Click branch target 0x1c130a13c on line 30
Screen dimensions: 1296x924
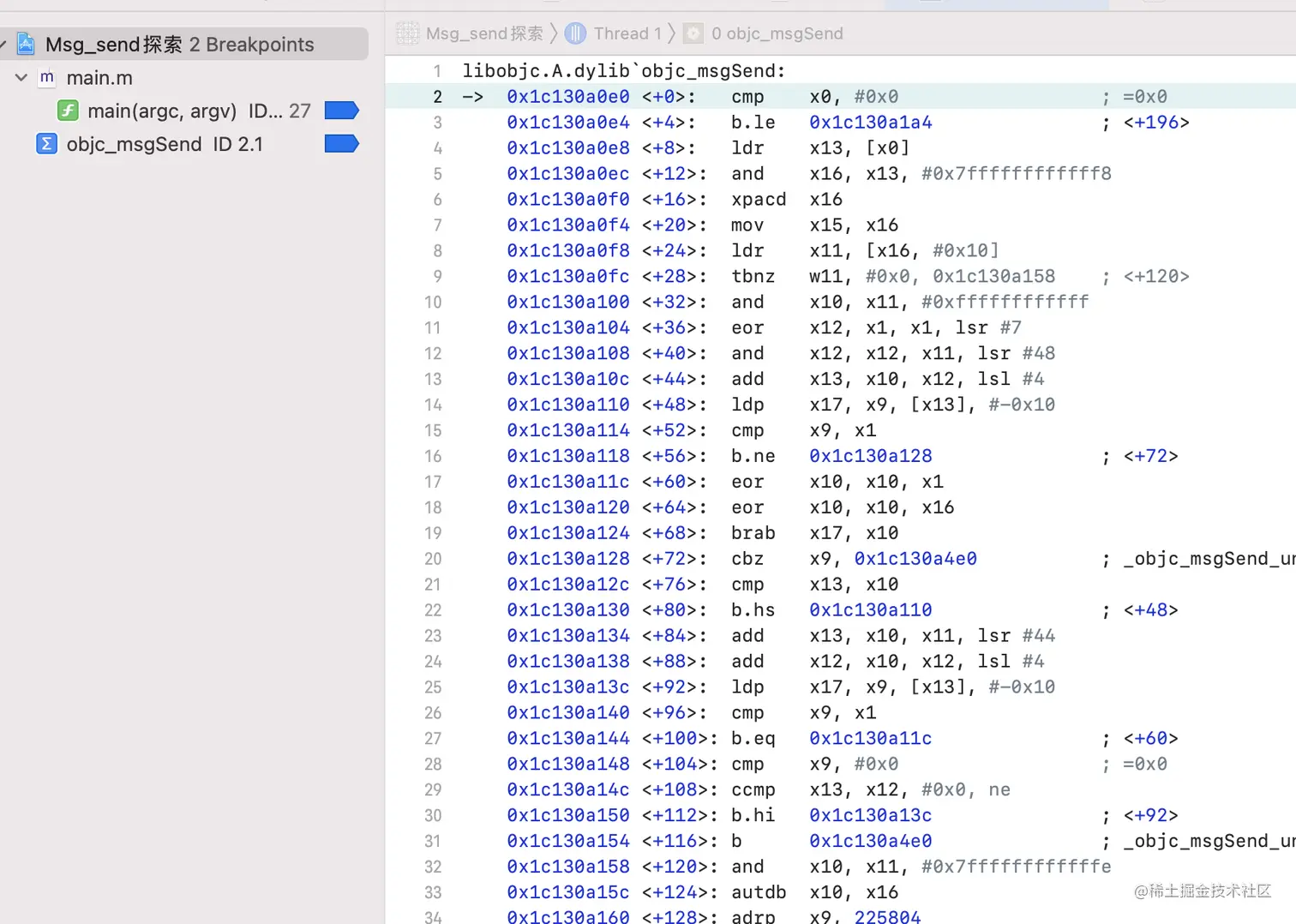(871, 815)
